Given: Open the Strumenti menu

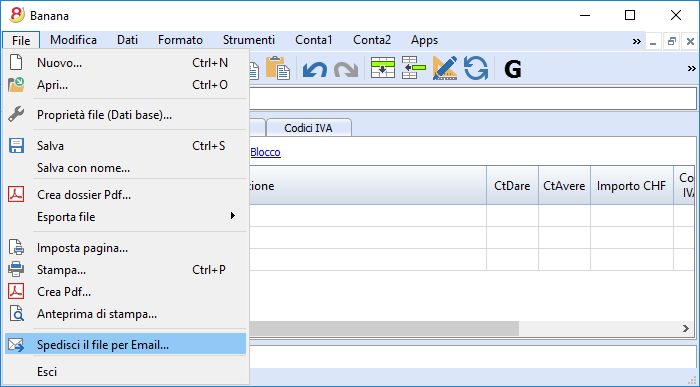Looking at the screenshot, I should coord(249,40).
